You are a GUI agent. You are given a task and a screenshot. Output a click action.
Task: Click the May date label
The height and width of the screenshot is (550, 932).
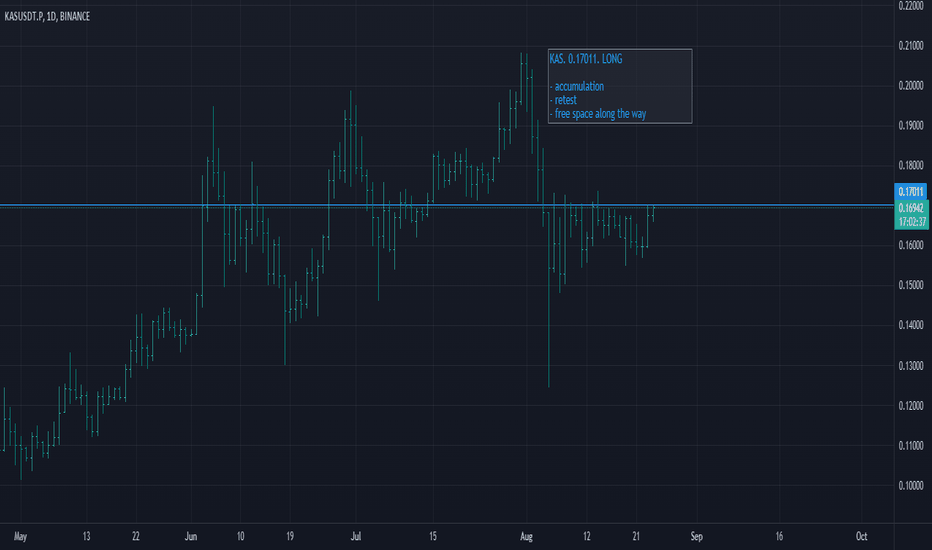20,536
